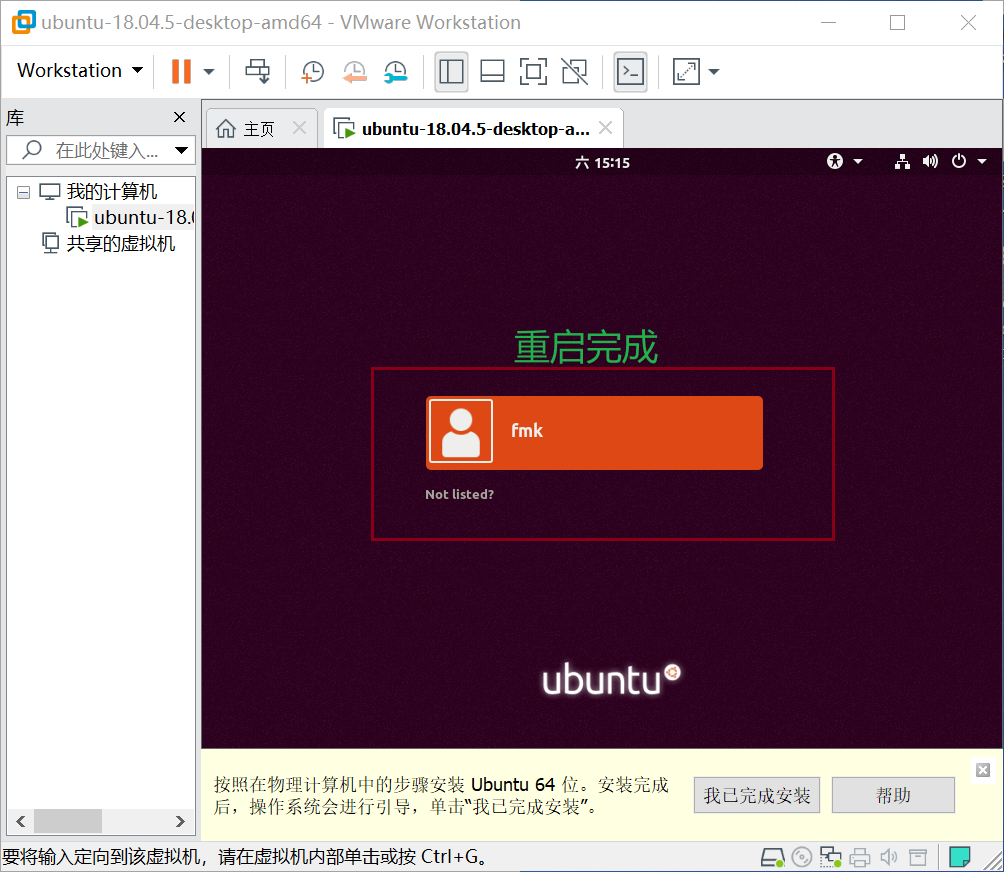The height and width of the screenshot is (872, 1004).
Task: Click the message log icon in status bar
Action: tap(959, 857)
